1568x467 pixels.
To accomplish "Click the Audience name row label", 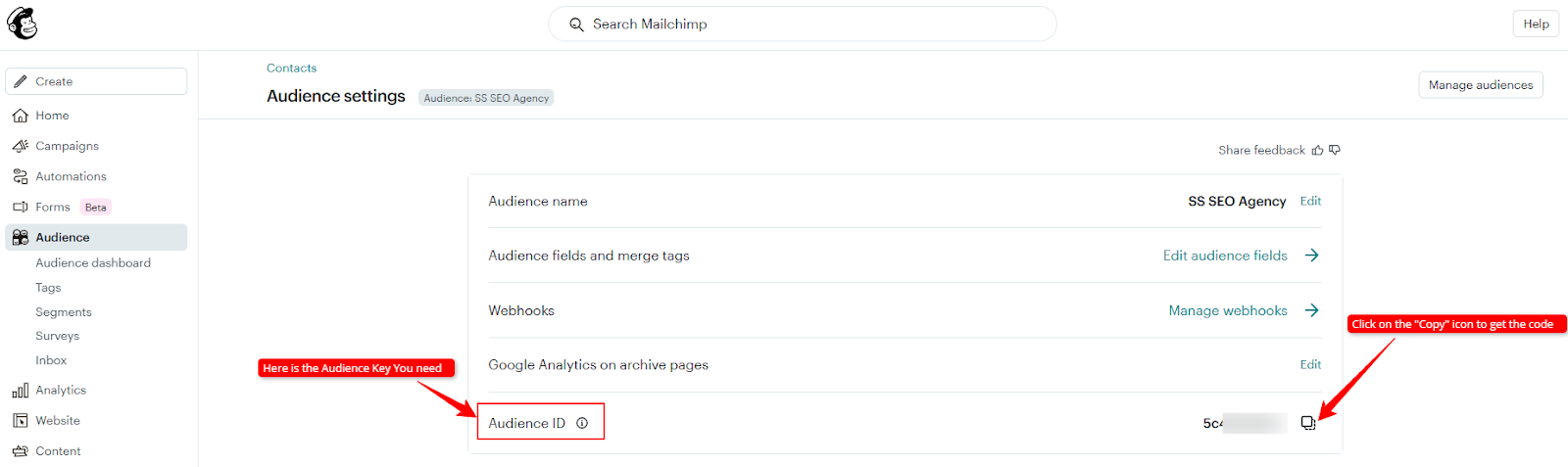I will tap(538, 201).
